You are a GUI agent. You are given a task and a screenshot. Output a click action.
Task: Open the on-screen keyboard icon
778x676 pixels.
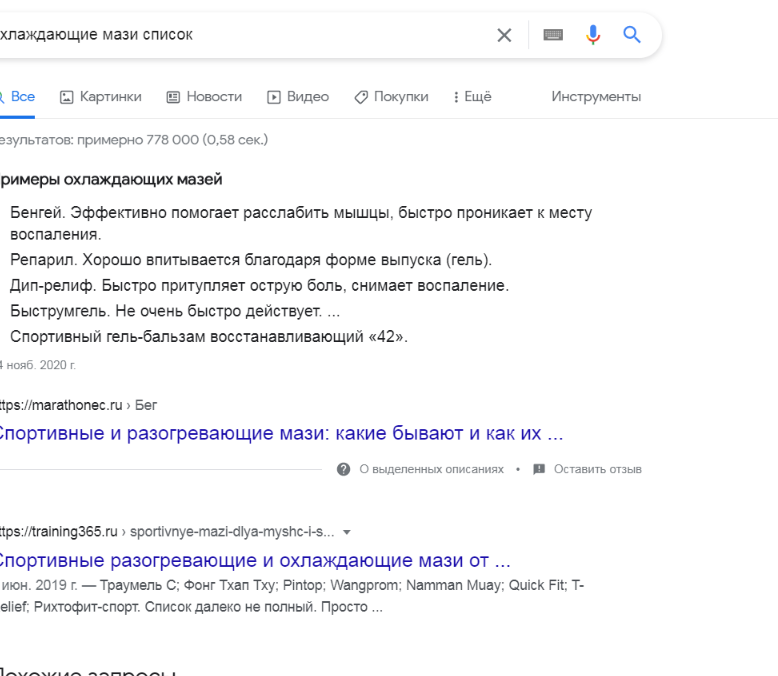click(x=553, y=35)
